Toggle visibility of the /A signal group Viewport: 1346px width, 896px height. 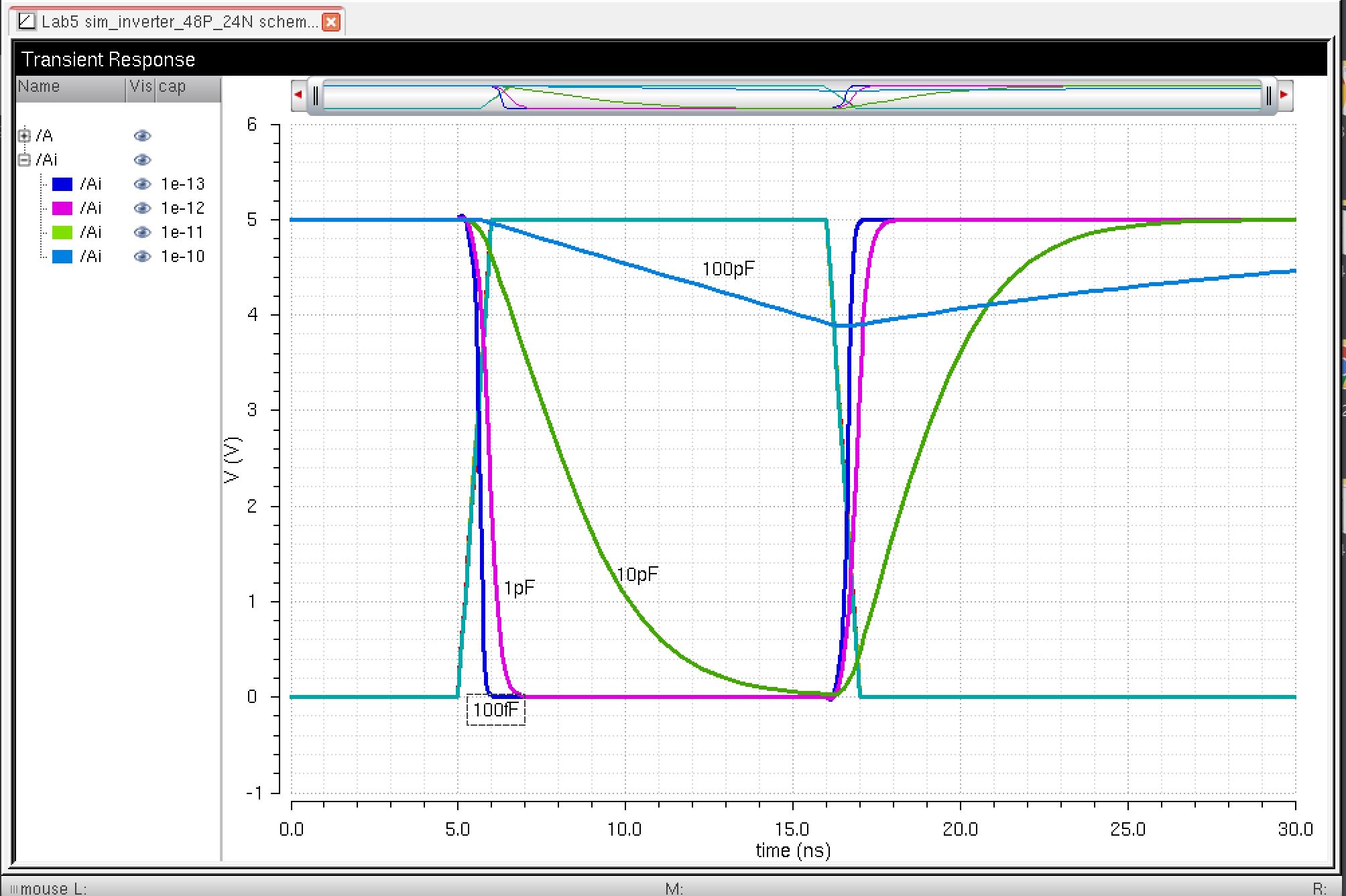coord(142,136)
